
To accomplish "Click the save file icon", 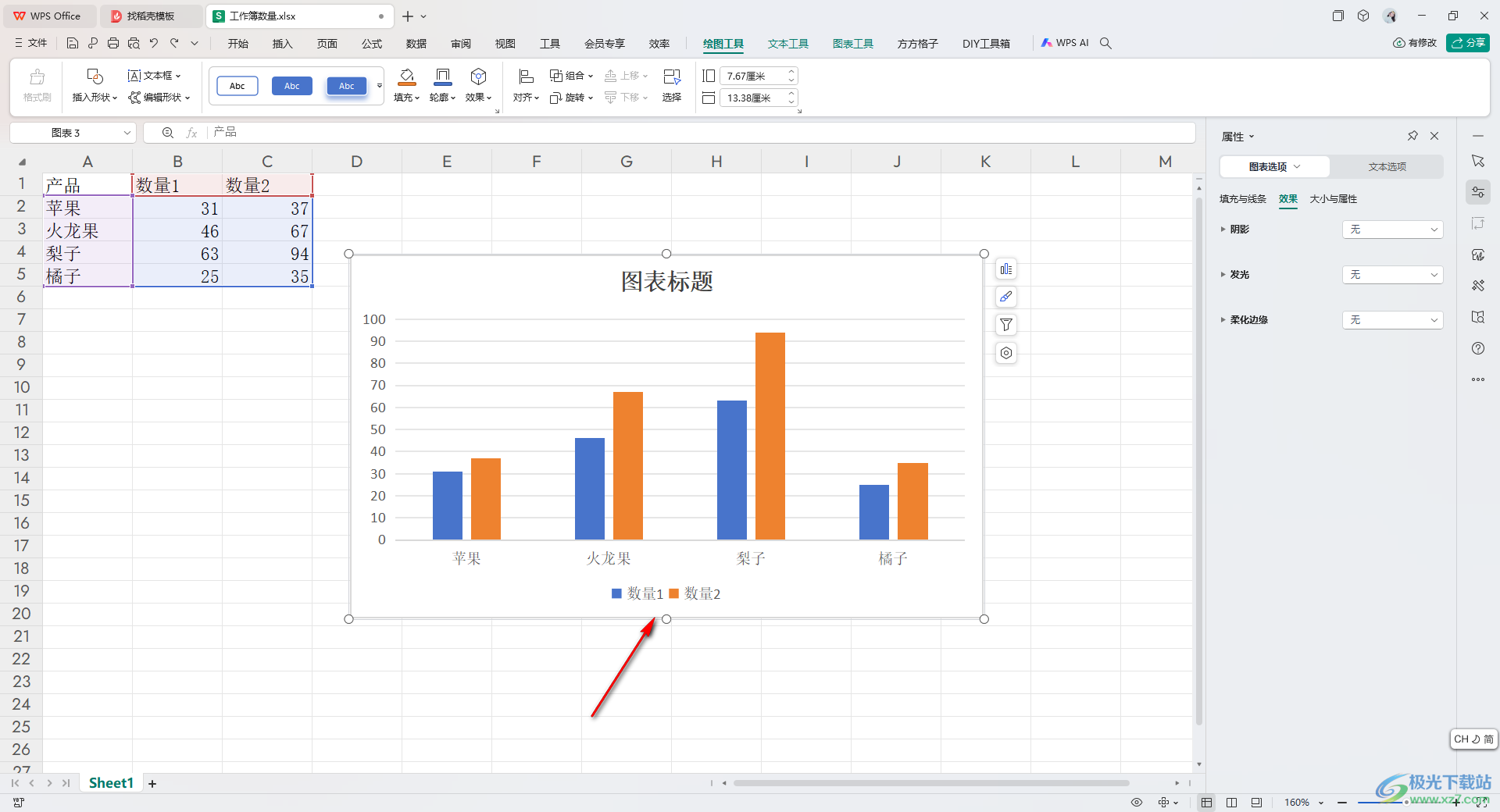I will (72, 44).
